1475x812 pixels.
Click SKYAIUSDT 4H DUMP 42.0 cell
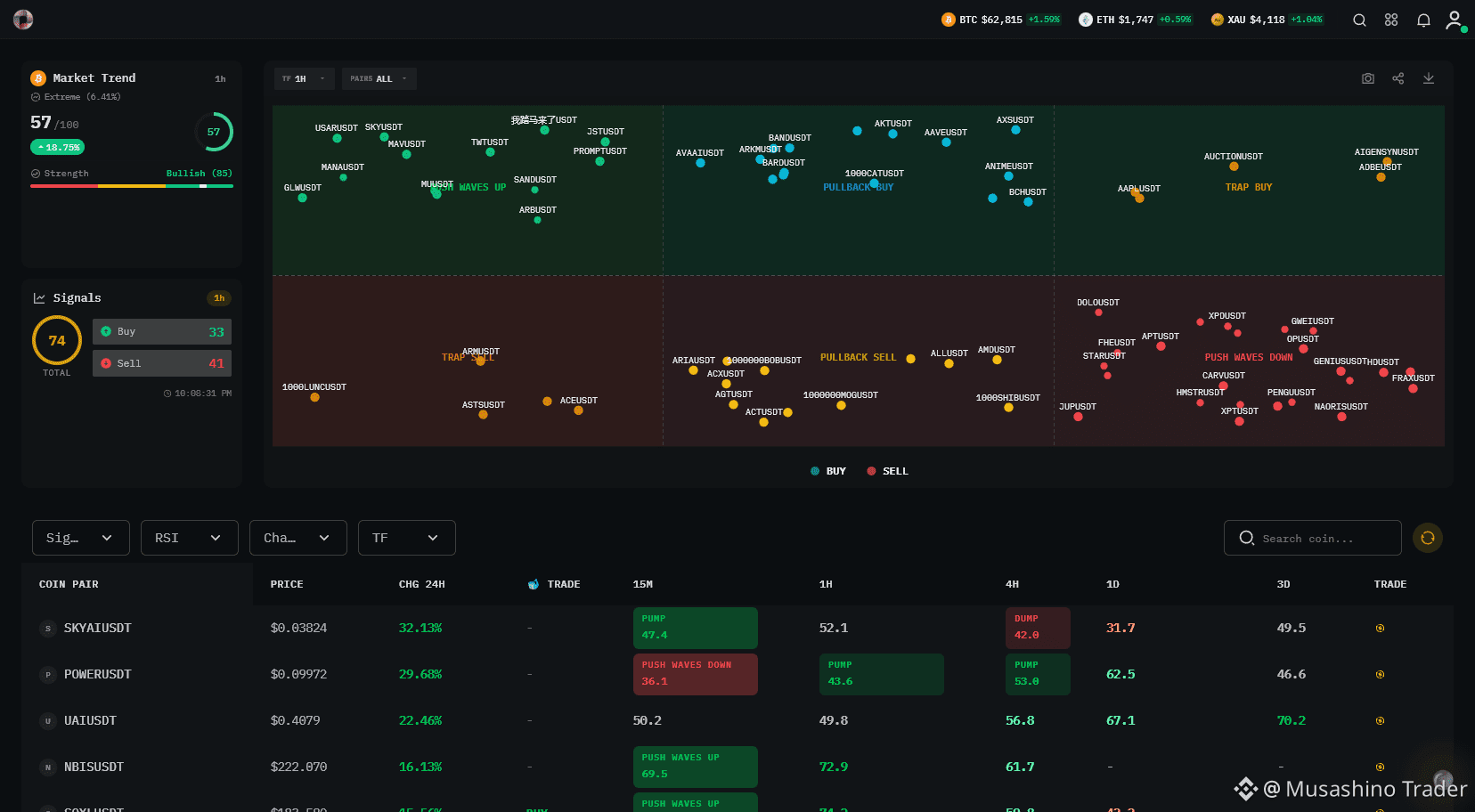pyautogui.click(x=1038, y=628)
